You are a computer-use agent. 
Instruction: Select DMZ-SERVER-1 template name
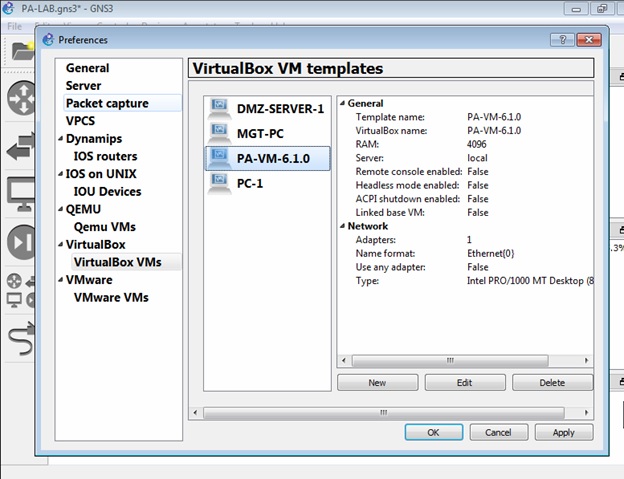tap(281, 109)
